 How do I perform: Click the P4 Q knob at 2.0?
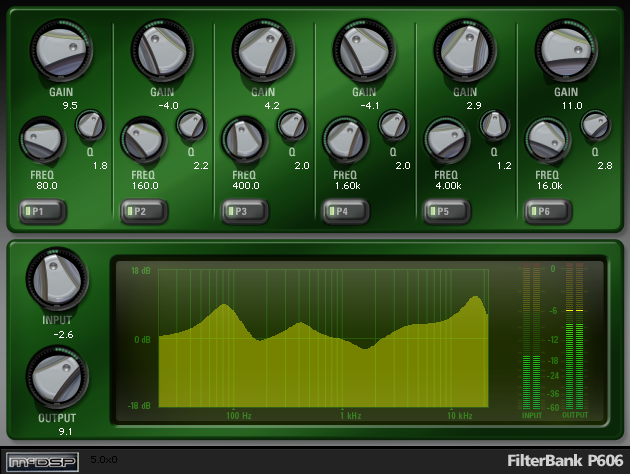pyautogui.click(x=393, y=125)
